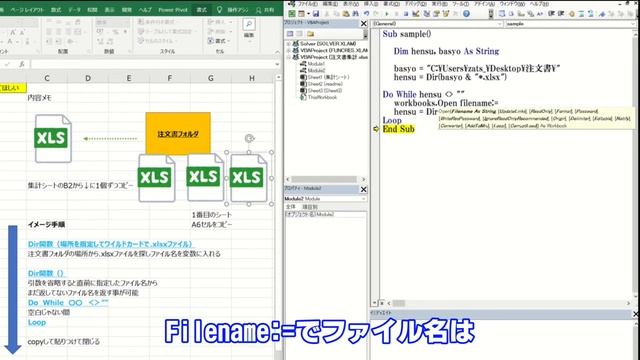Open the Module2 Module properties dropdown
640x360 pixels.
click(x=363, y=199)
